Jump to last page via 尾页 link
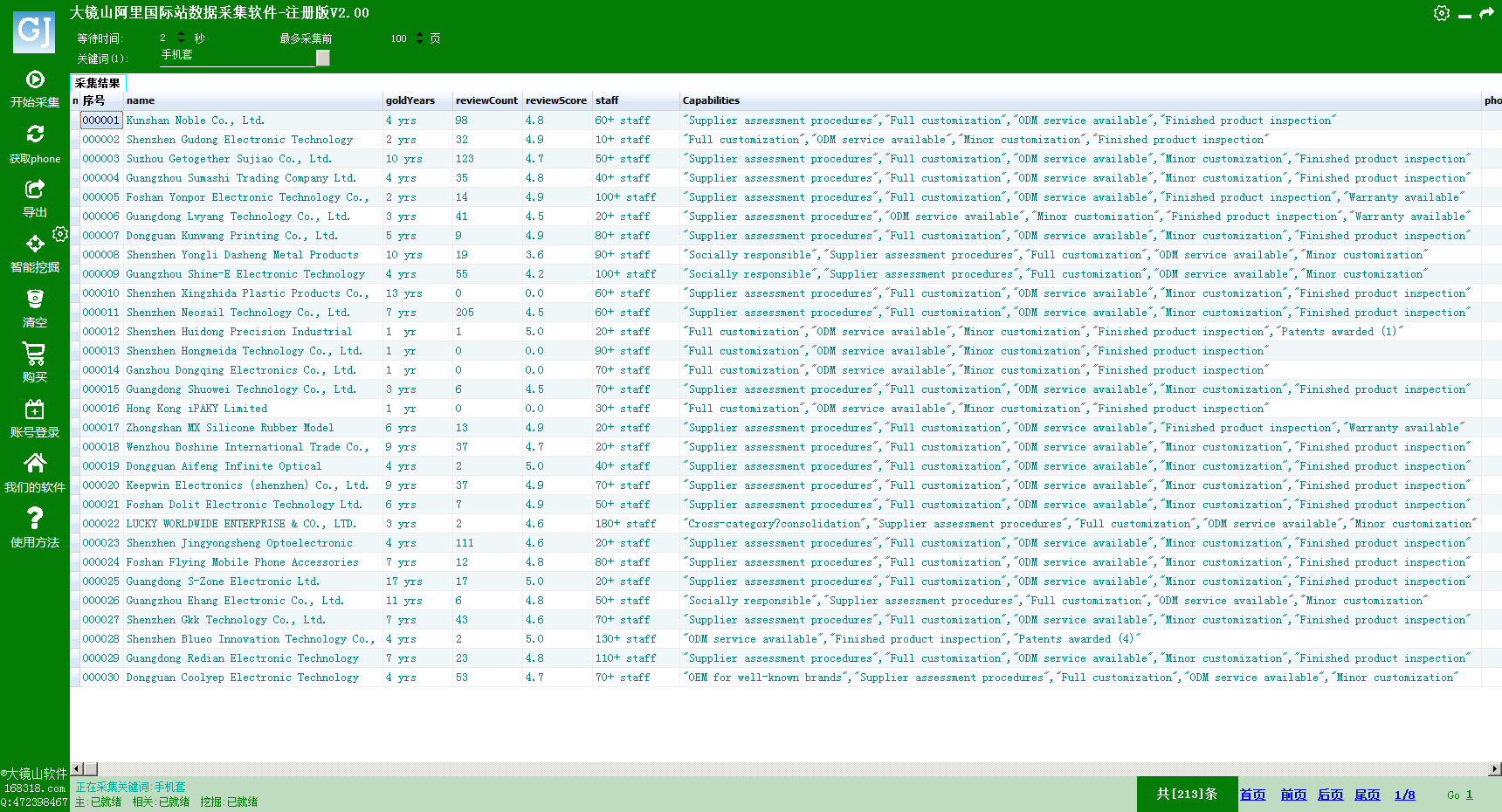 coord(1367,795)
